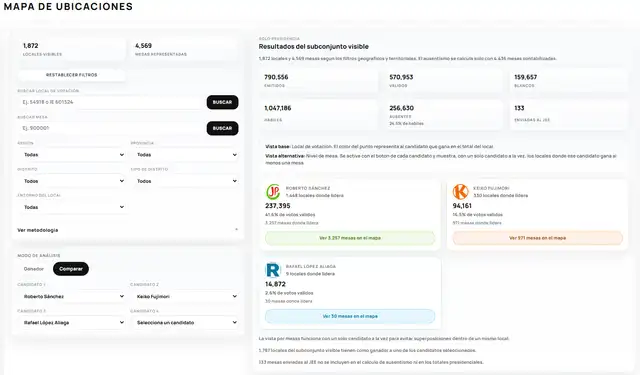Image resolution: width=640 pixels, height=375 pixels.
Task: Click 'Ver 3,257 mesas en el mapa'
Action: click(x=350, y=238)
